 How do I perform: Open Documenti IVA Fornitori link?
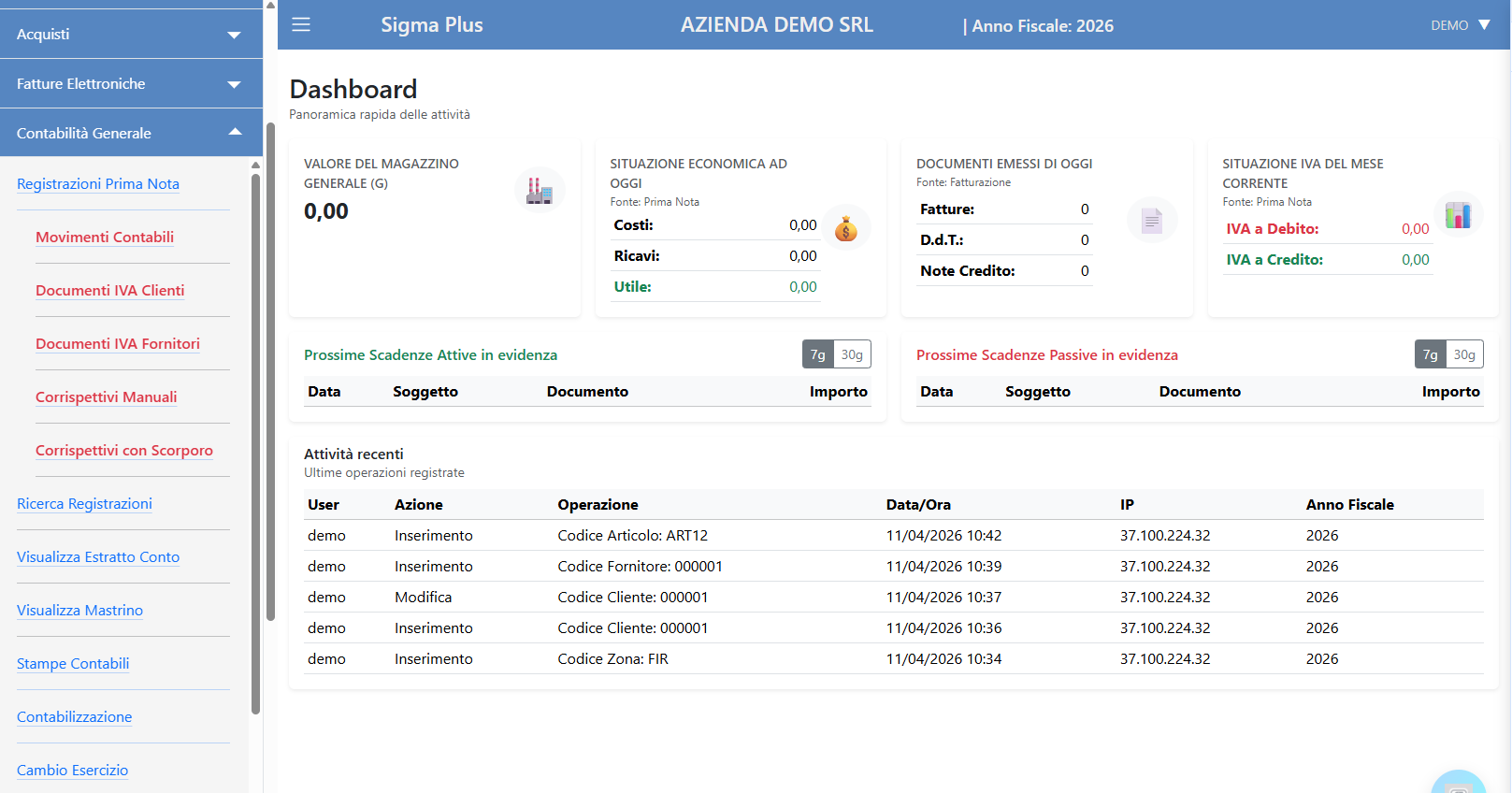(118, 344)
